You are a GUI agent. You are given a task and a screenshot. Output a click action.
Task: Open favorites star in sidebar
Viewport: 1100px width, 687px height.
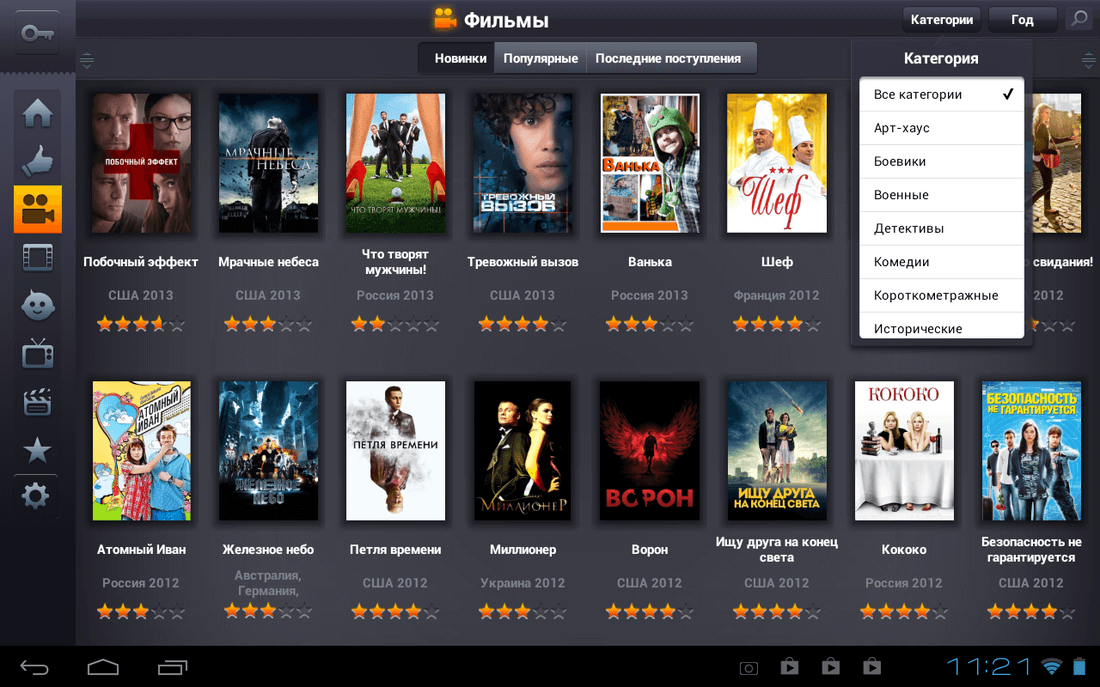(x=37, y=450)
